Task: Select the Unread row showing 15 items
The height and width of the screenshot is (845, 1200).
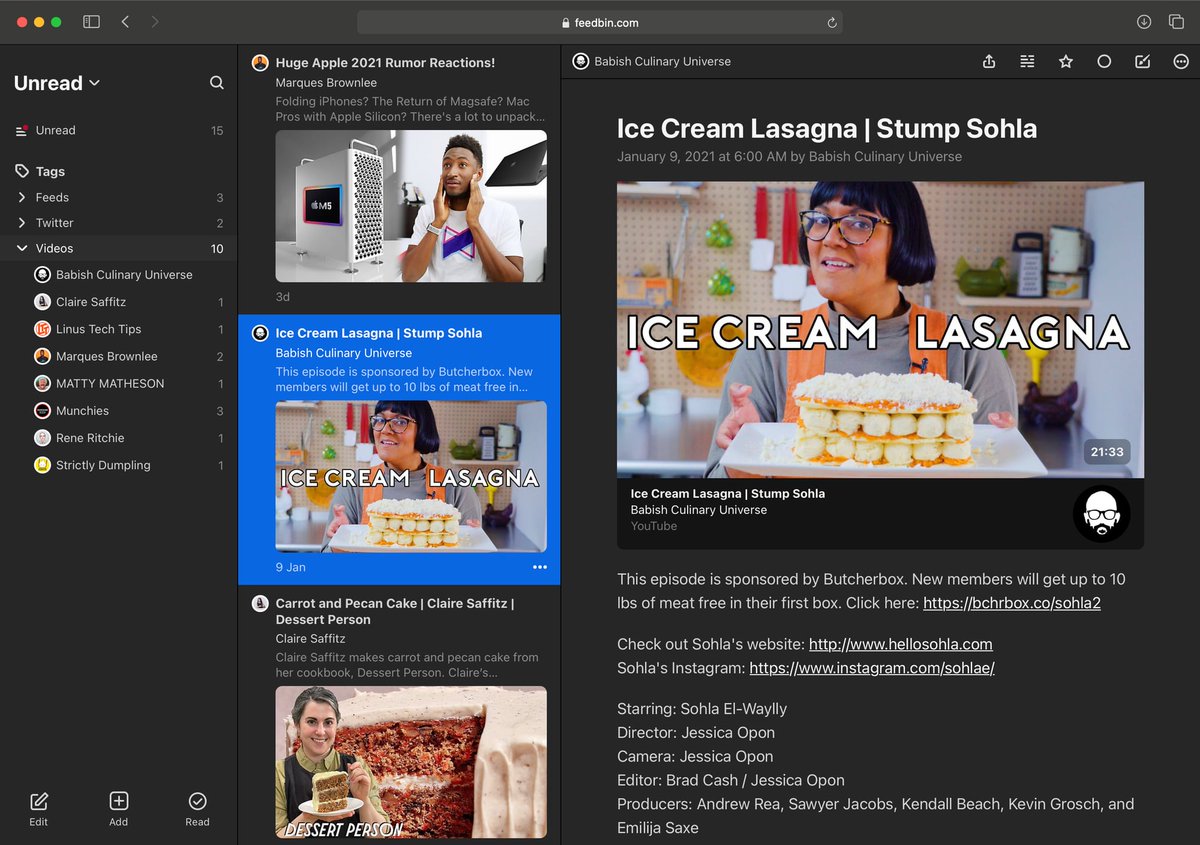Action: pos(118,130)
